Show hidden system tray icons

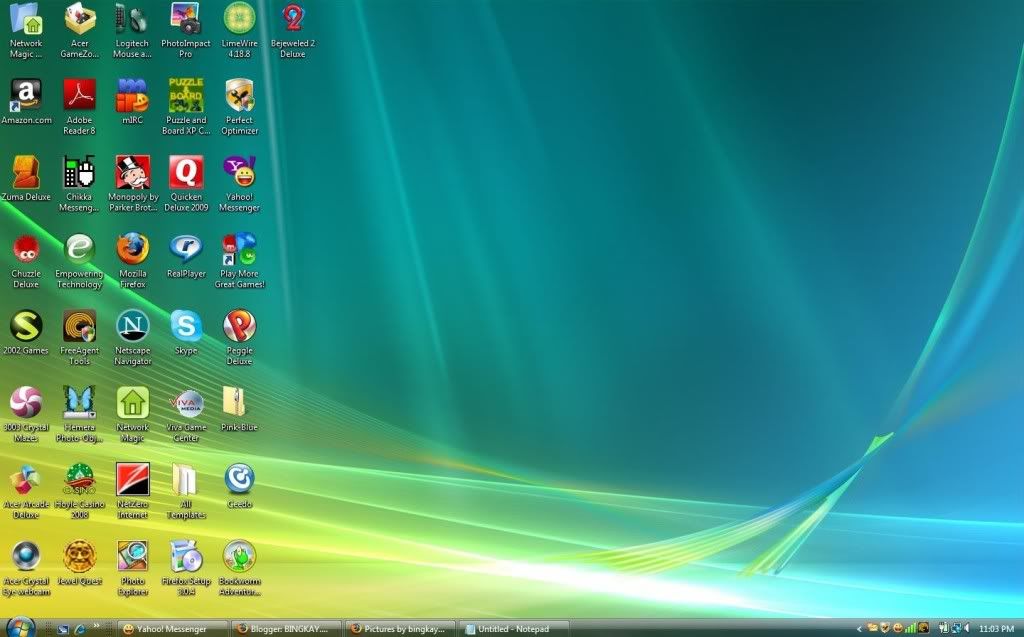(859, 629)
